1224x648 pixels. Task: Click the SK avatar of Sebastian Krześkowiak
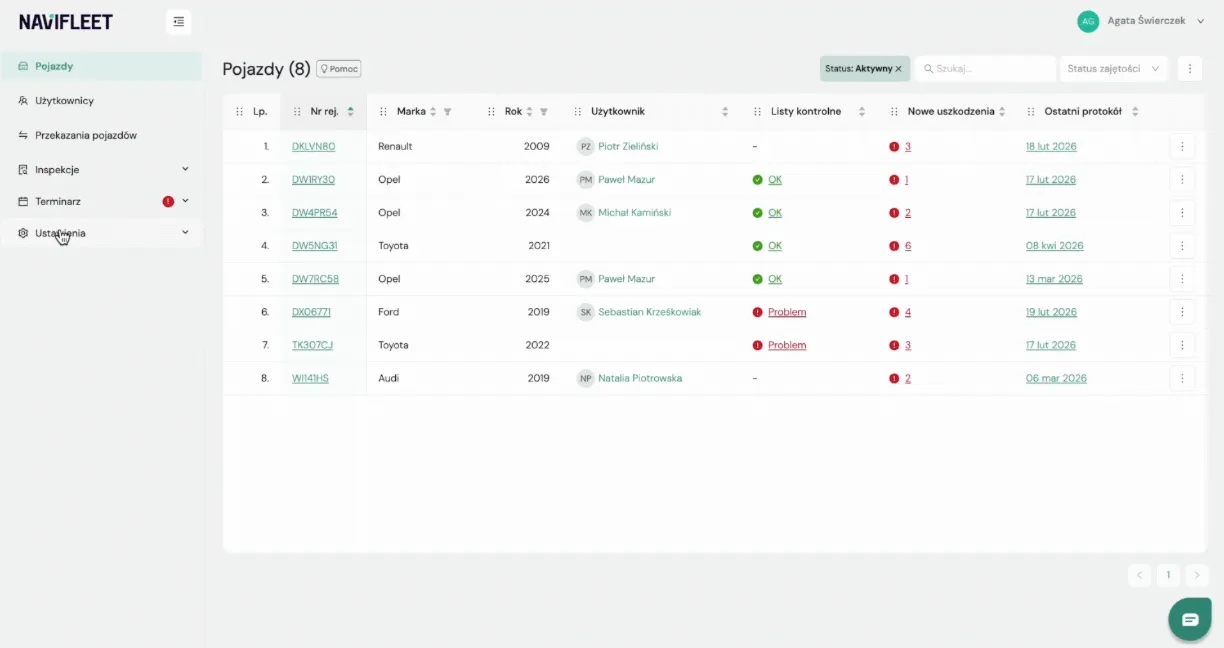586,312
